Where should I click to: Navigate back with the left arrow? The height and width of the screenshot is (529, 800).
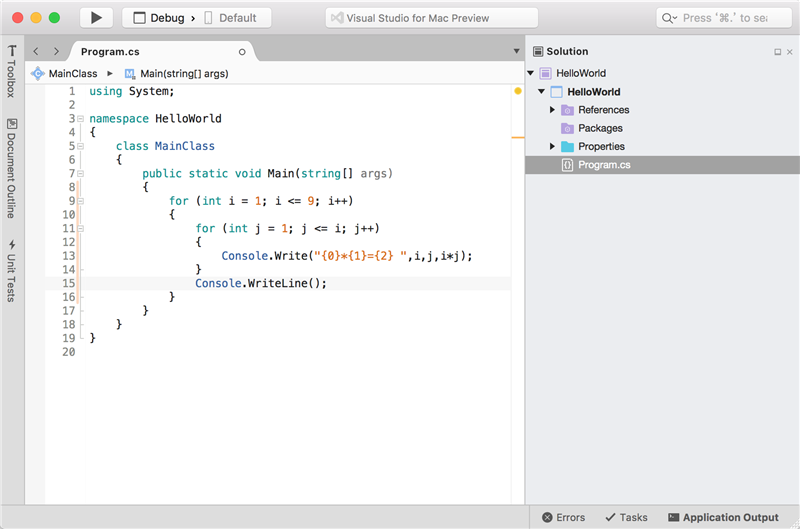tap(36, 52)
